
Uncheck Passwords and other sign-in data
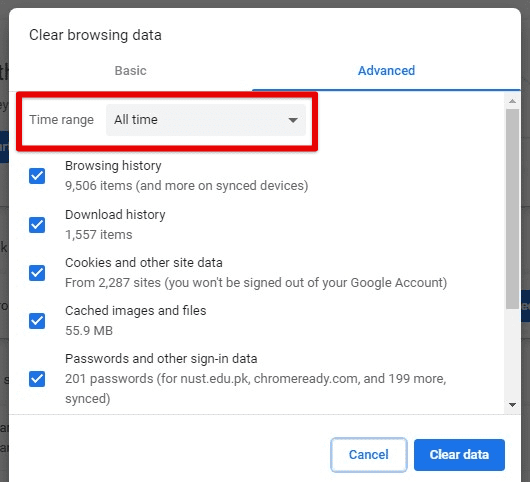(x=37, y=379)
